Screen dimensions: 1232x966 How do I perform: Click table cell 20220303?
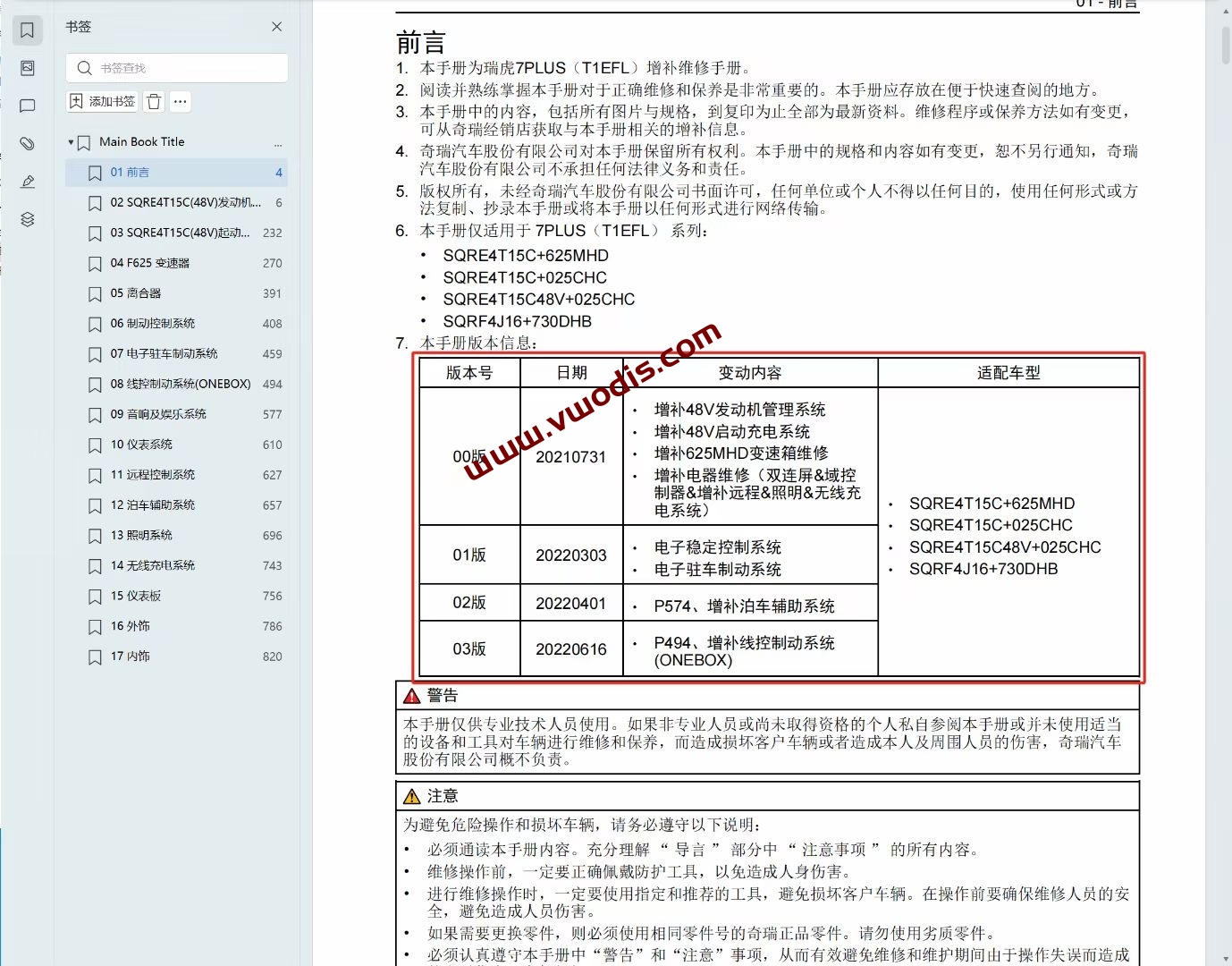pyautogui.click(x=571, y=555)
